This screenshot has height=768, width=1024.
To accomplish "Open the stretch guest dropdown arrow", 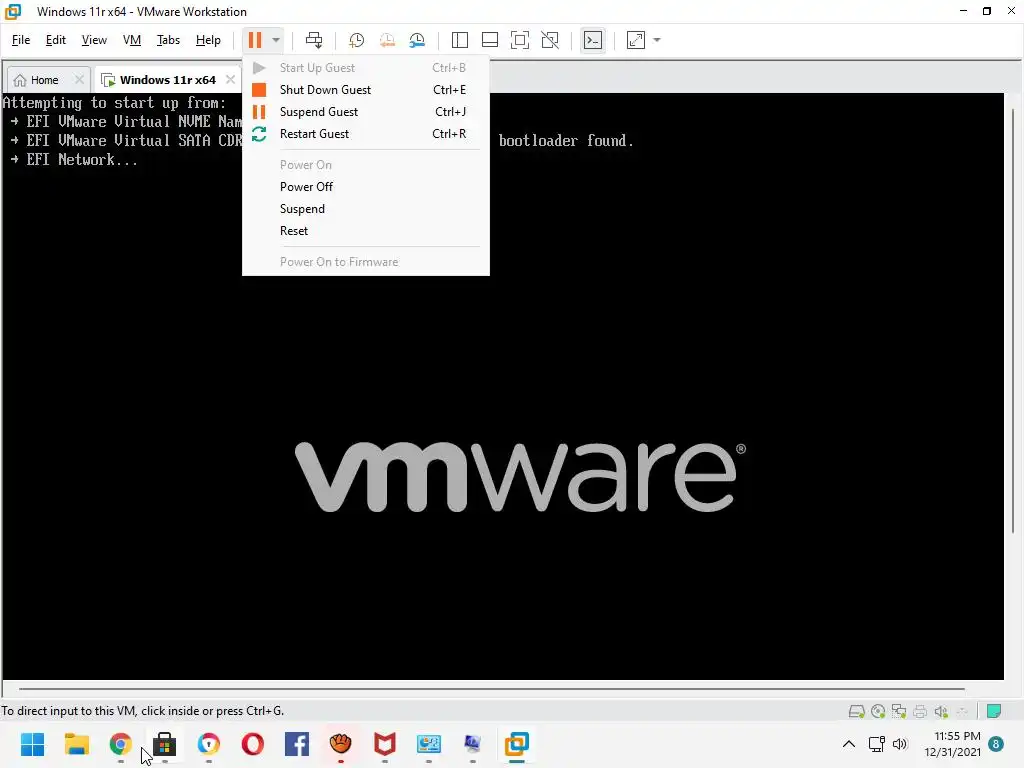I will pos(657,40).
